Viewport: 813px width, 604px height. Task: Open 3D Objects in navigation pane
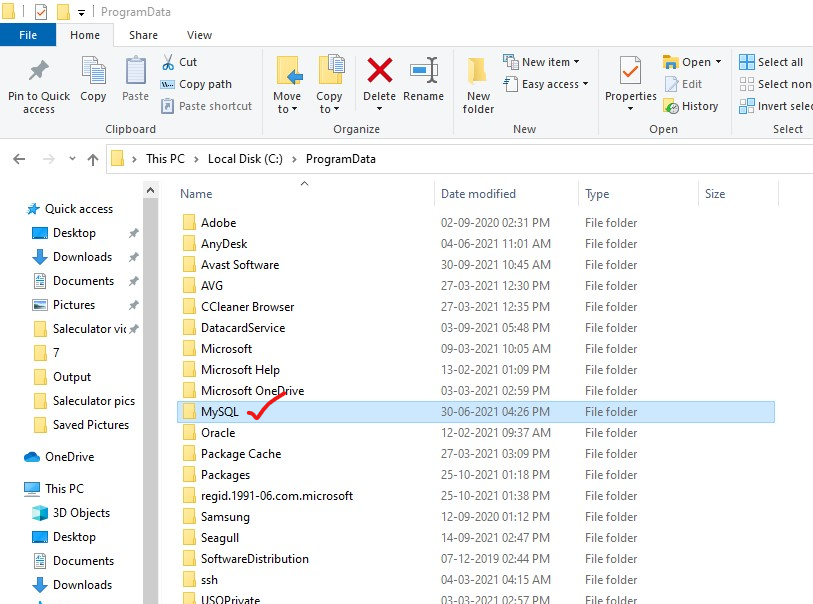(x=71, y=513)
